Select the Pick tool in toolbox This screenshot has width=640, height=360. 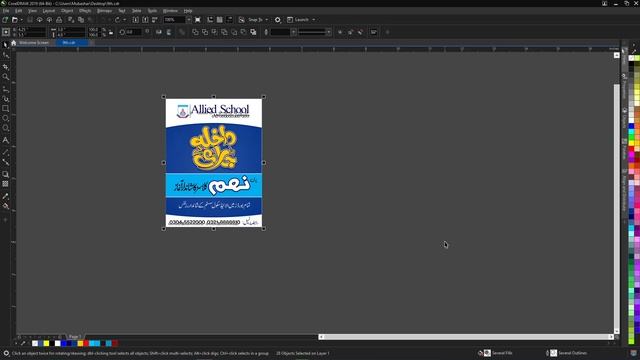tap(5, 44)
